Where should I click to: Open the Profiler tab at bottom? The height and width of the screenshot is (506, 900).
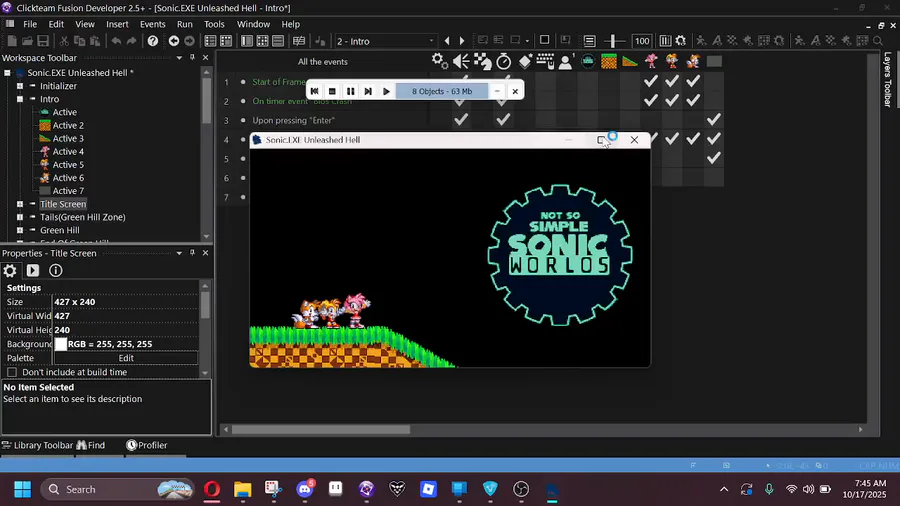[x=147, y=445]
